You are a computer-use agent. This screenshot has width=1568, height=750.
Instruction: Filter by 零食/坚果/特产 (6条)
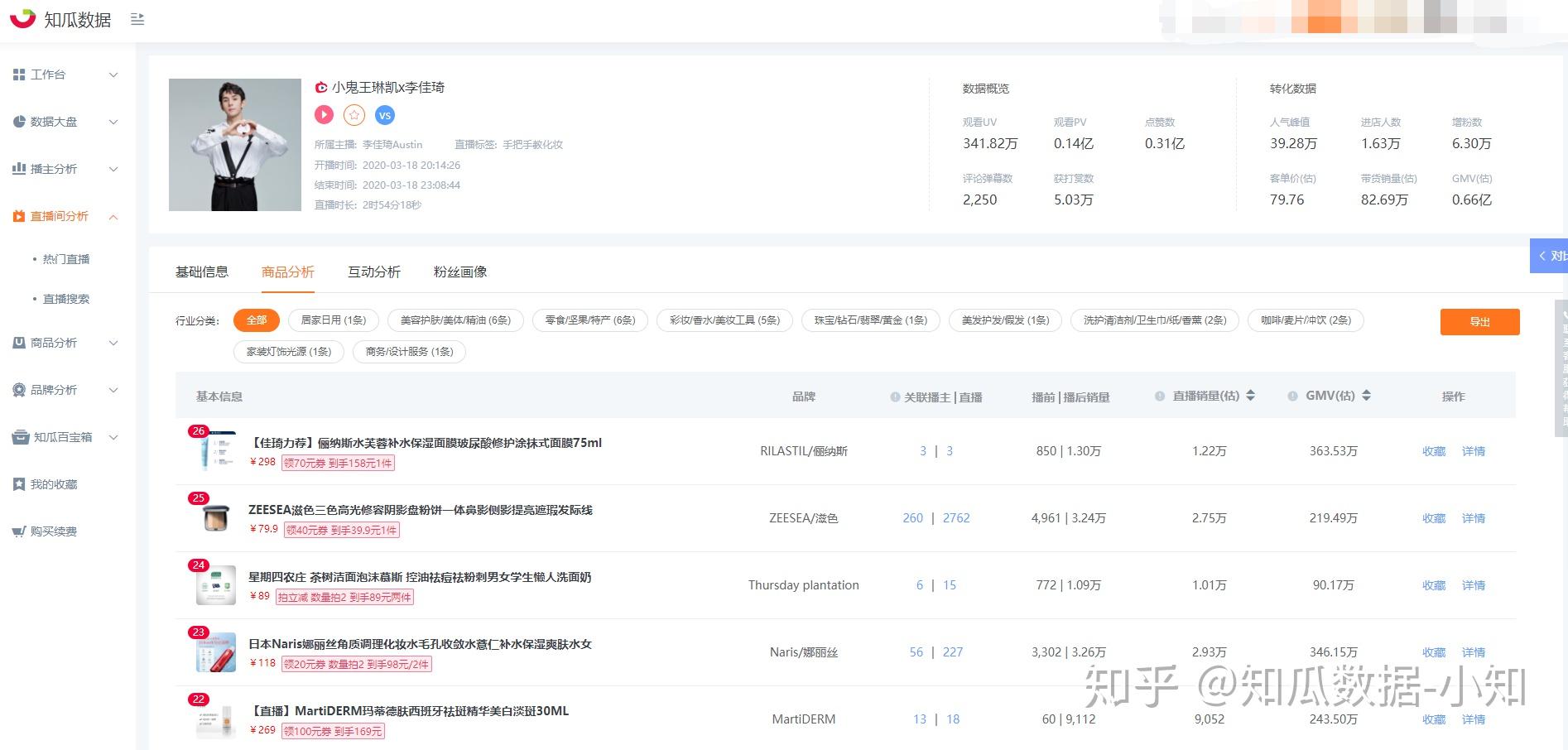click(590, 320)
